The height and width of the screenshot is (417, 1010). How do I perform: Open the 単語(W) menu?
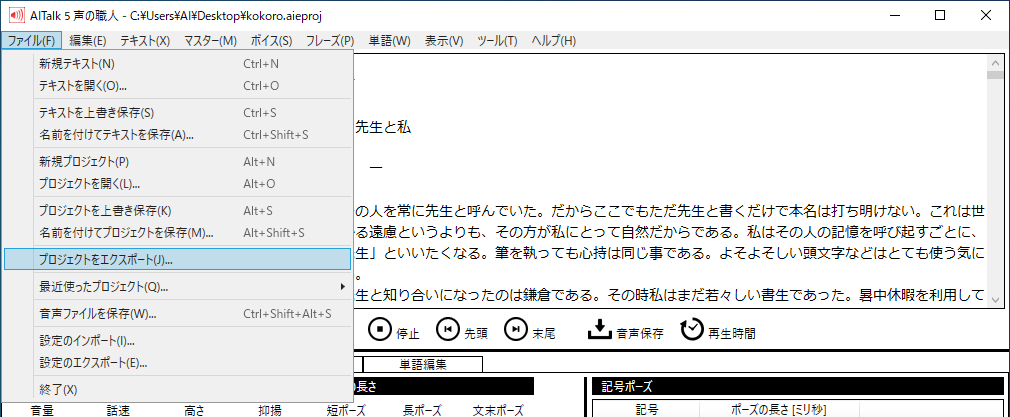[389, 41]
